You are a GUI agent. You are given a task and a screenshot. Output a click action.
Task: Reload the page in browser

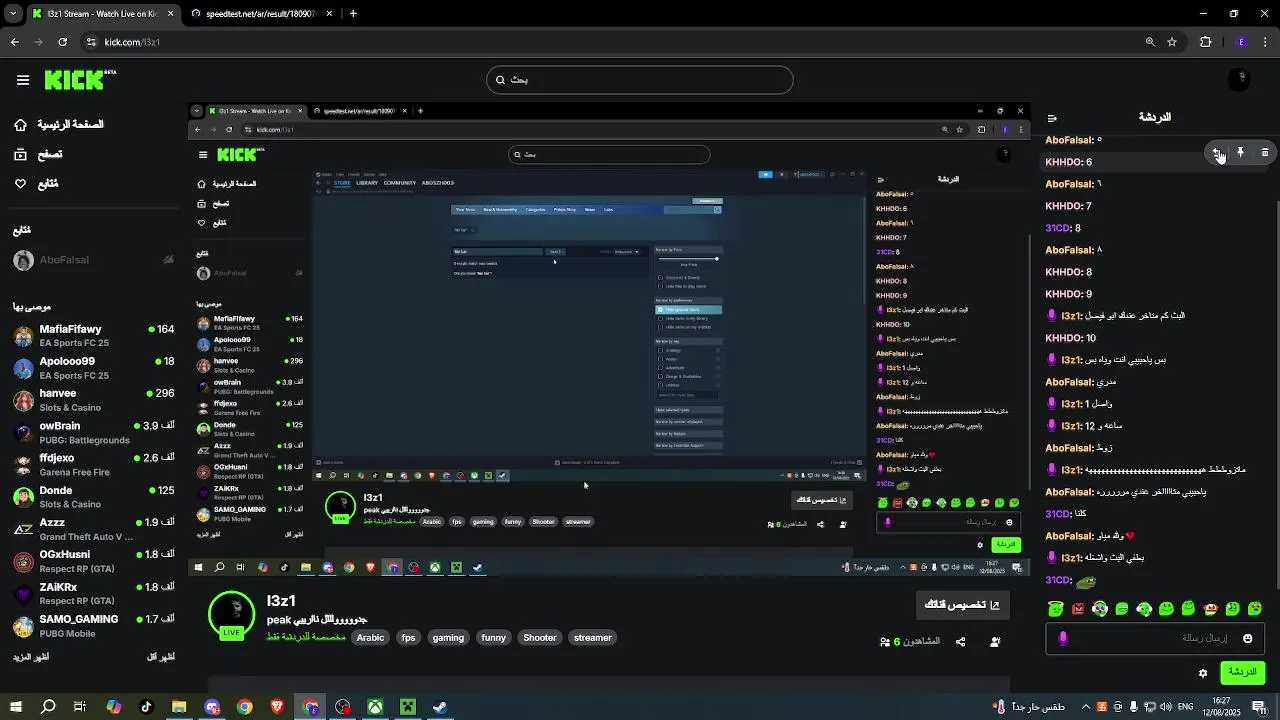63,42
